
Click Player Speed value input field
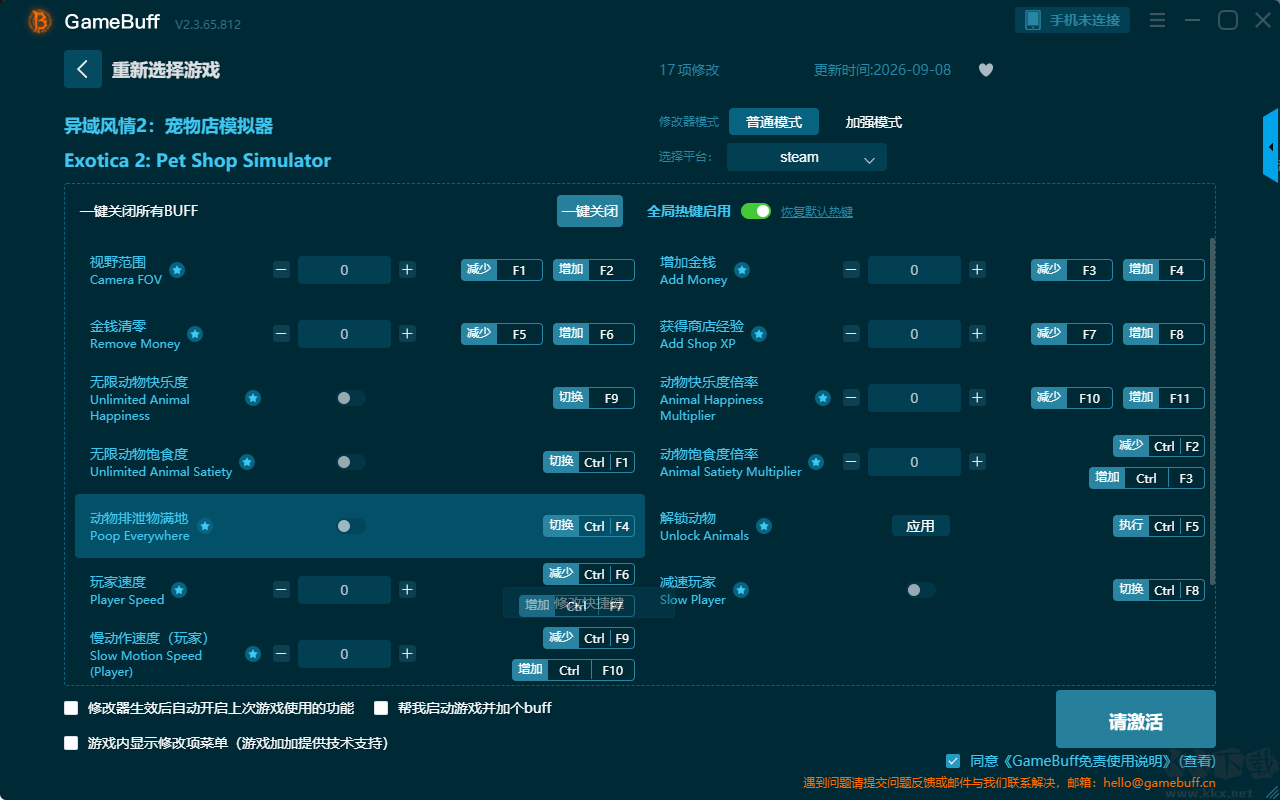coord(344,590)
